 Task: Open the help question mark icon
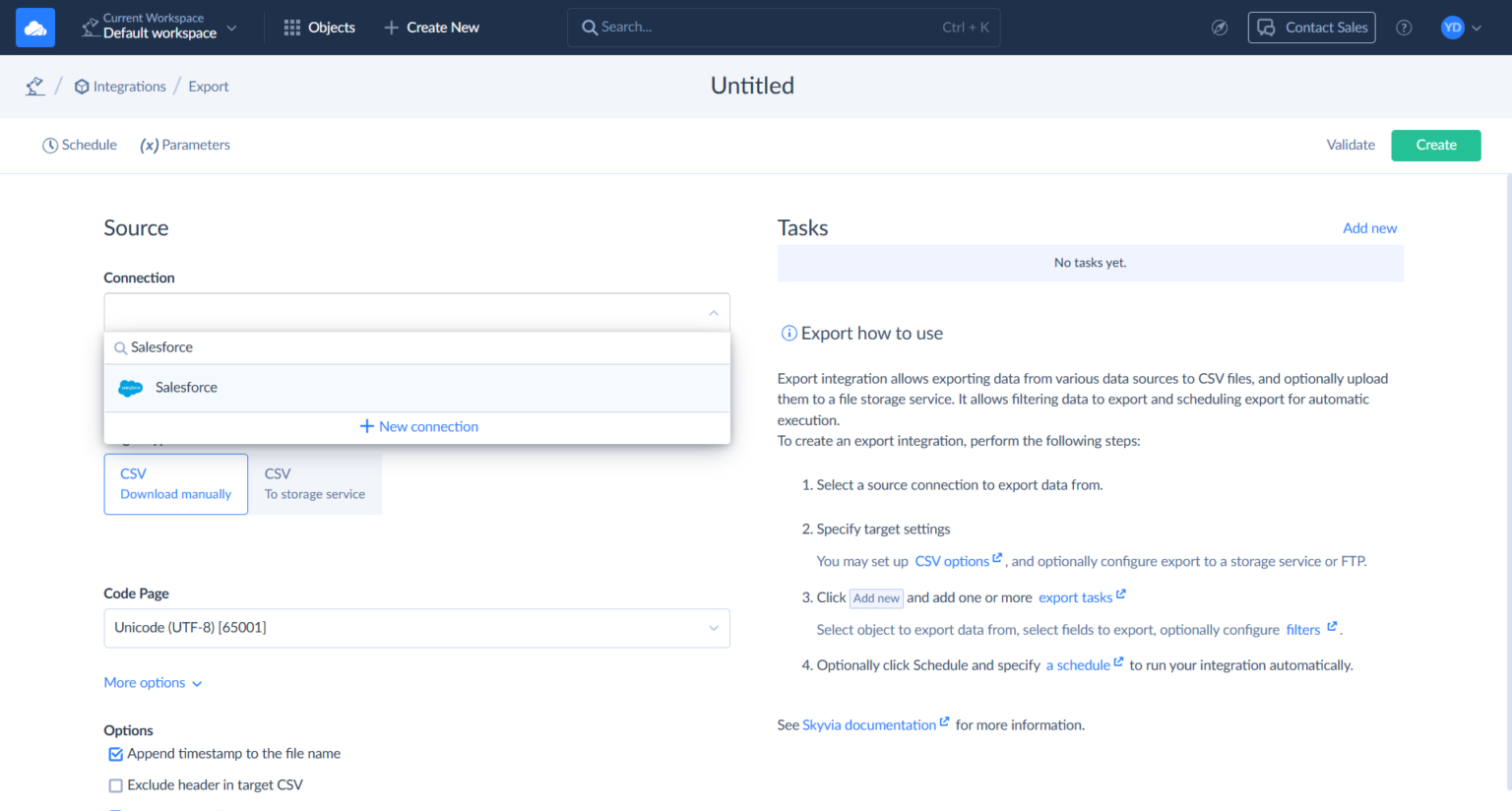click(x=1403, y=28)
